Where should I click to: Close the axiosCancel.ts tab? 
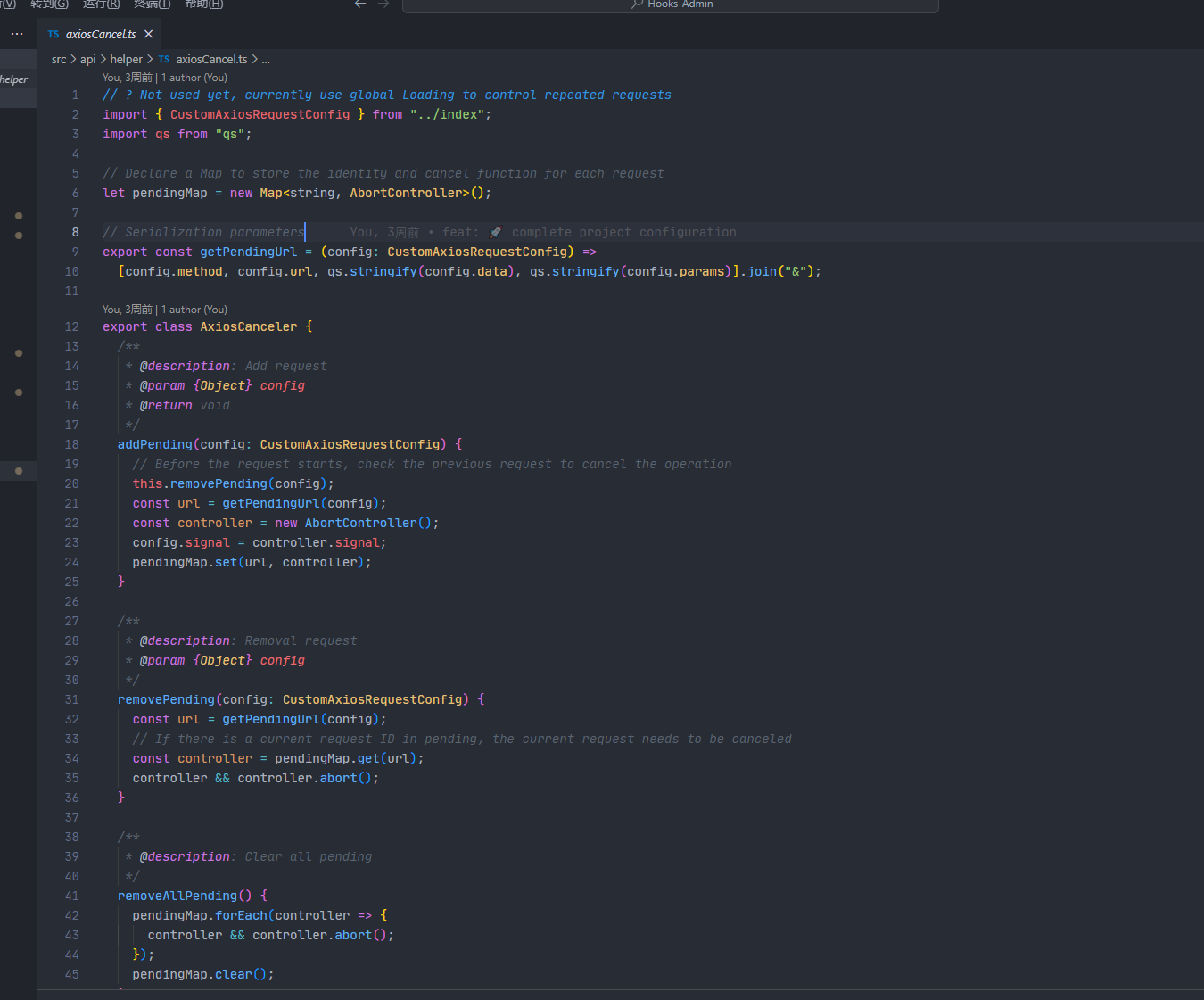148,34
